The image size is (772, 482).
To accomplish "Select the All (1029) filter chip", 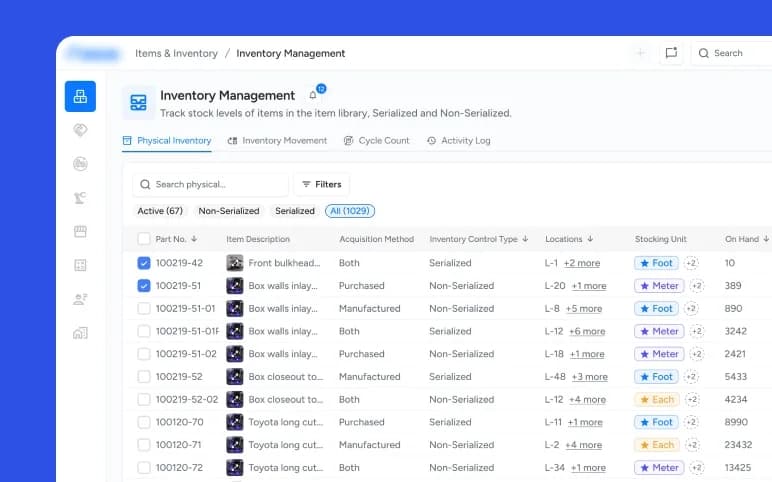I will tap(350, 211).
